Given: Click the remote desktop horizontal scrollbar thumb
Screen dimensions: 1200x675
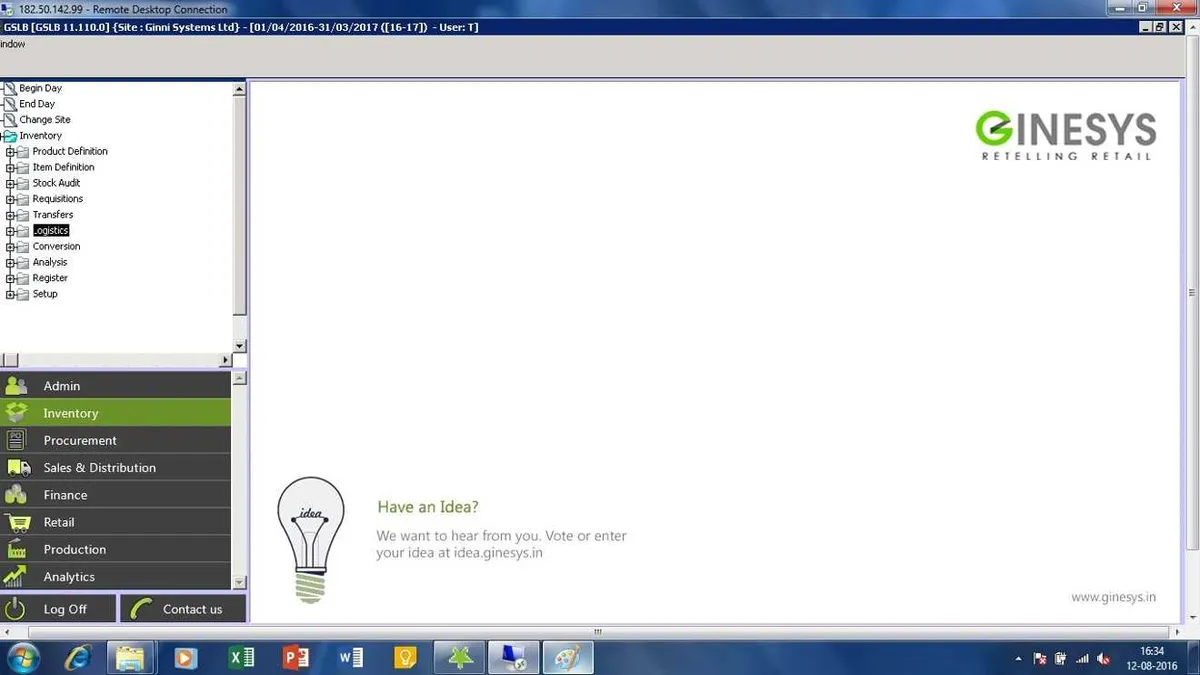Looking at the screenshot, I should click(x=598, y=632).
